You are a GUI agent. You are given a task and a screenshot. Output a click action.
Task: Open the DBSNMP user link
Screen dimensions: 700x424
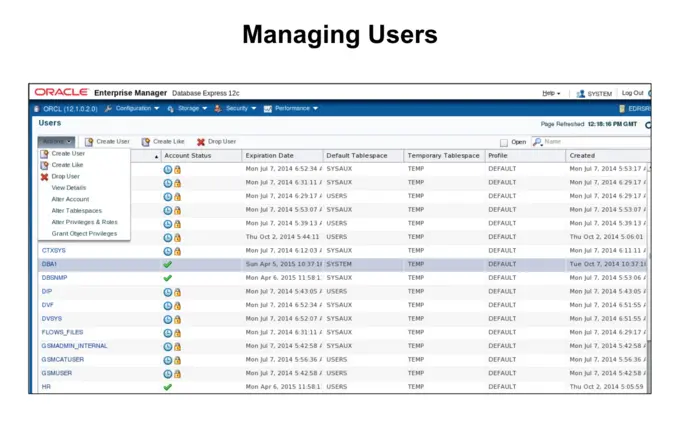click(54, 278)
